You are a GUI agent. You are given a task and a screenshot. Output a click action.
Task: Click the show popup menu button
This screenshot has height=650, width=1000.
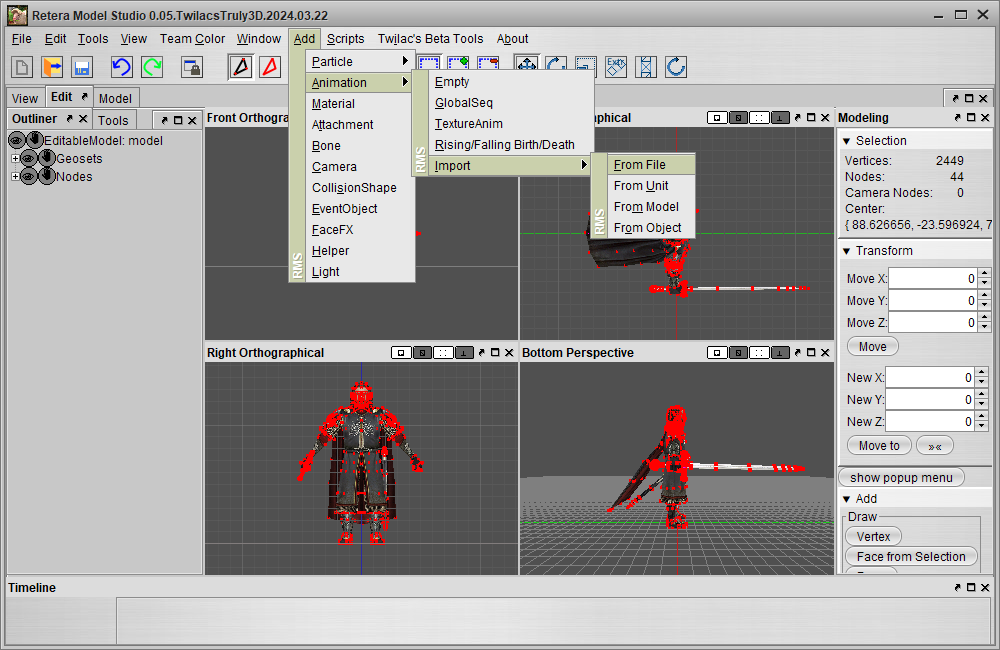pyautogui.click(x=901, y=477)
